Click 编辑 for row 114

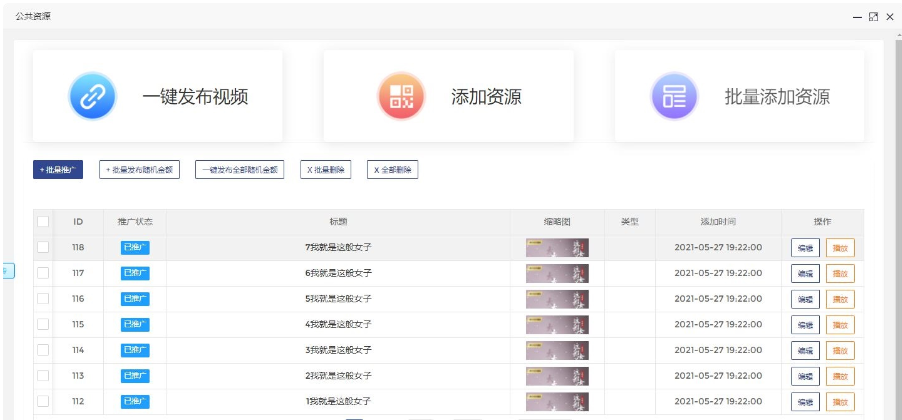[x=805, y=350]
